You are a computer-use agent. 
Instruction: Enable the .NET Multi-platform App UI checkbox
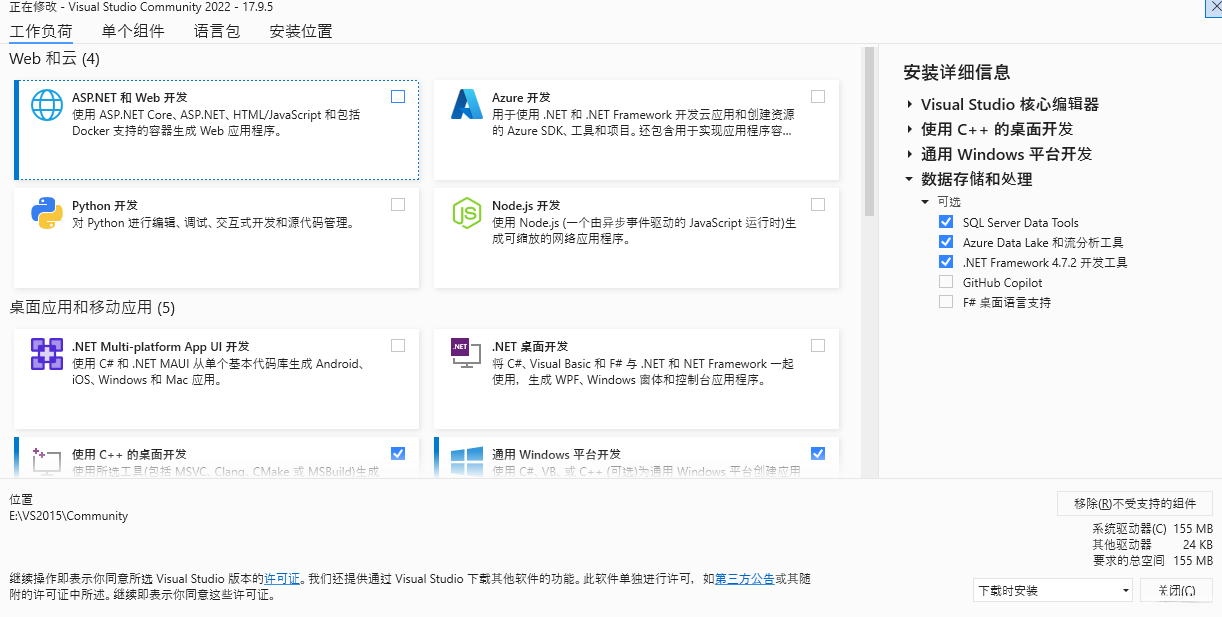tap(398, 346)
